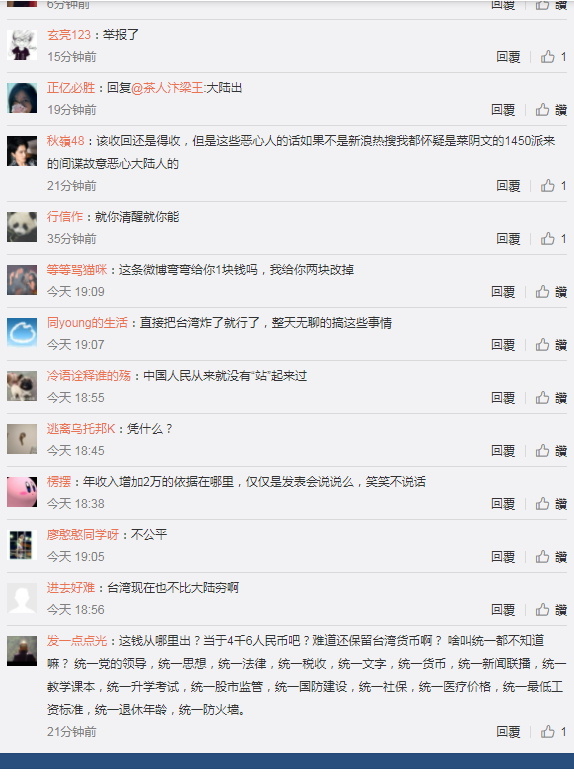Reply to 廖憨憨同学呀's comment
The image size is (574, 777).
[503, 557]
